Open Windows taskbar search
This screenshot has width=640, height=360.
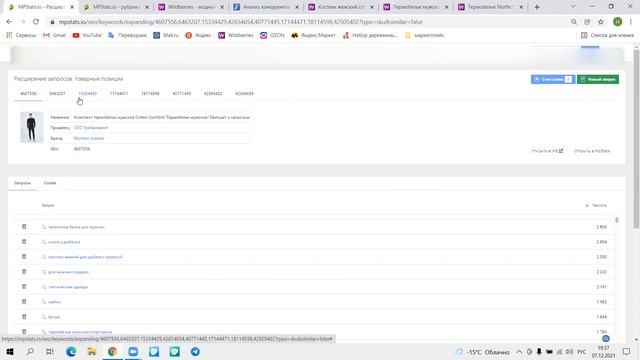coord(30,351)
